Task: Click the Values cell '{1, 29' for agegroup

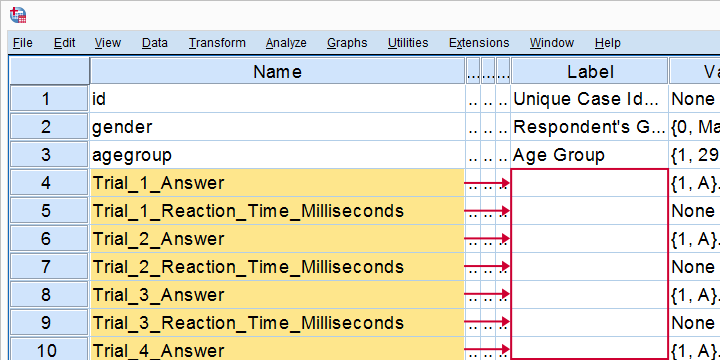Action: 695,155
